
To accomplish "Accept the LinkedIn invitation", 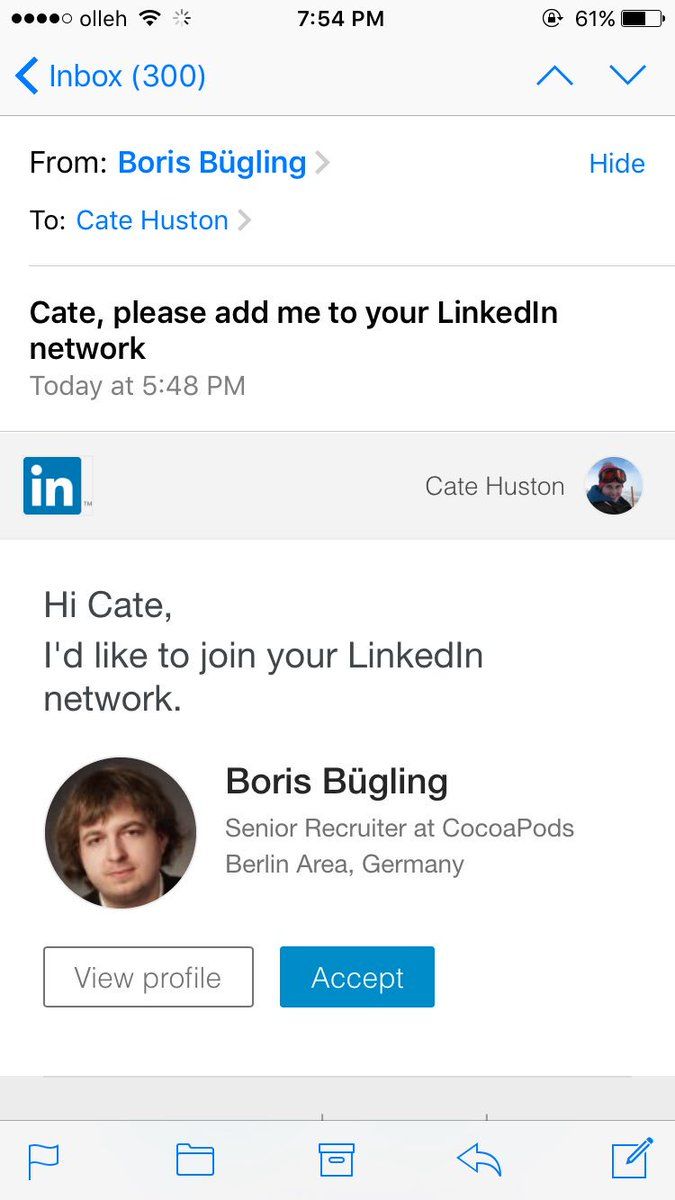I will click(x=357, y=977).
